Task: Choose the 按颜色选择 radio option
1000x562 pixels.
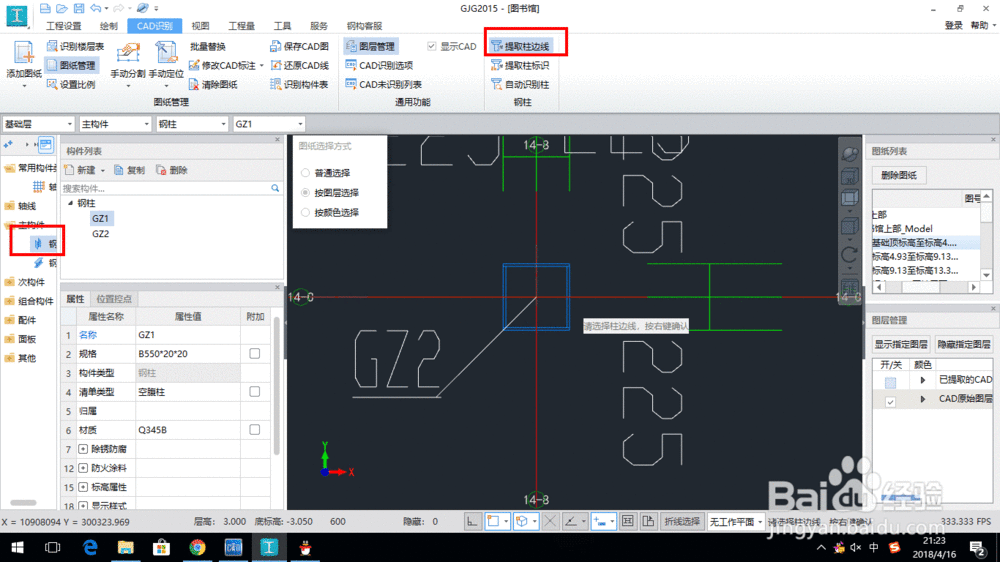Action: click(305, 213)
